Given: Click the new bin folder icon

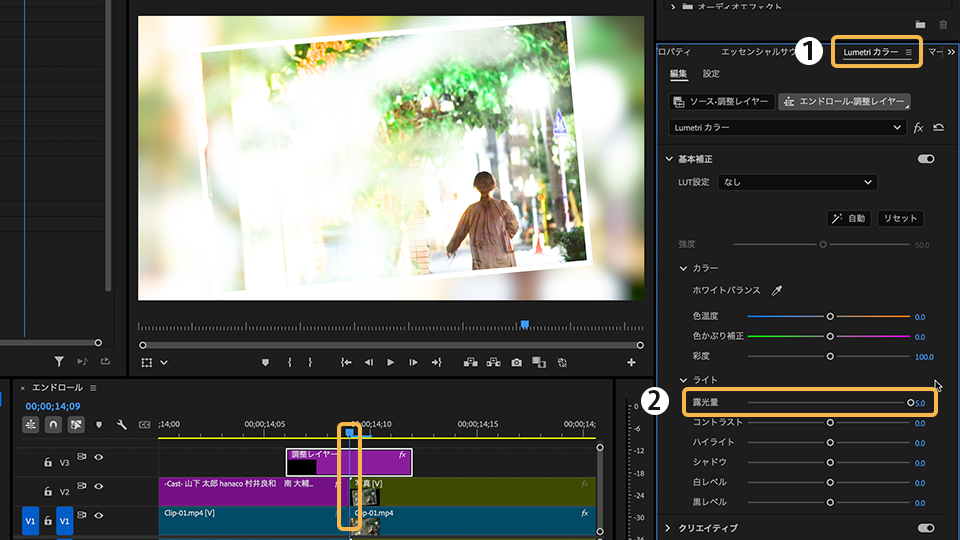Looking at the screenshot, I should [920, 24].
